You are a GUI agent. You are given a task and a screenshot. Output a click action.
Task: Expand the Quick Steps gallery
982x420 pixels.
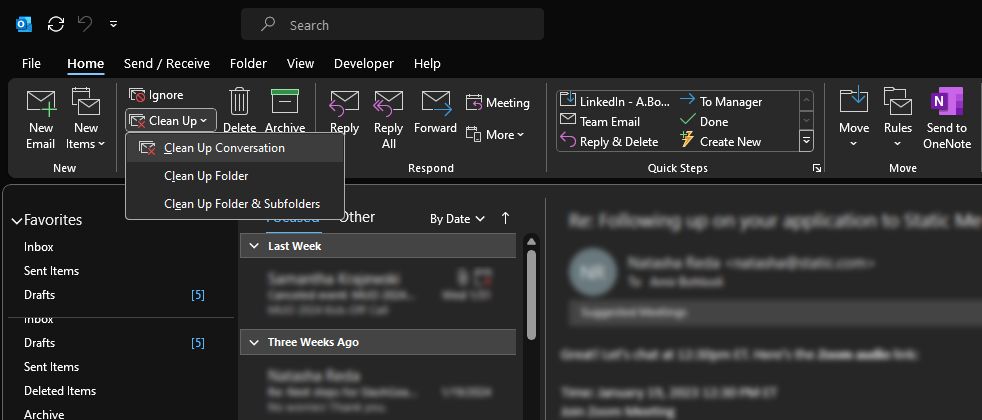(x=806, y=142)
